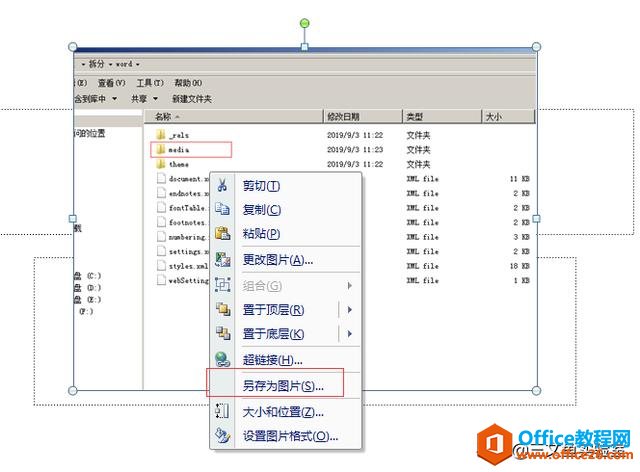This screenshot has width=640, height=472.
Task: Click the Hyperlink globe icon
Action: (222, 360)
